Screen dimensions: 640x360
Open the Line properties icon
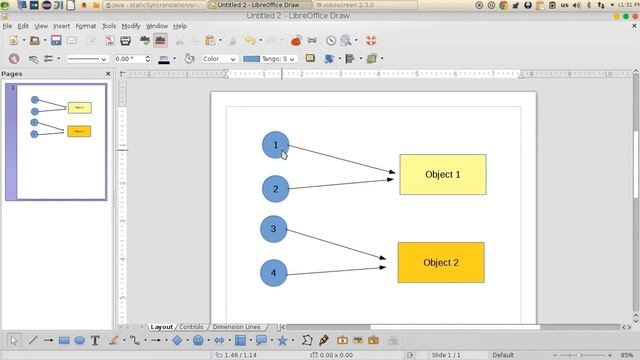pos(33,59)
